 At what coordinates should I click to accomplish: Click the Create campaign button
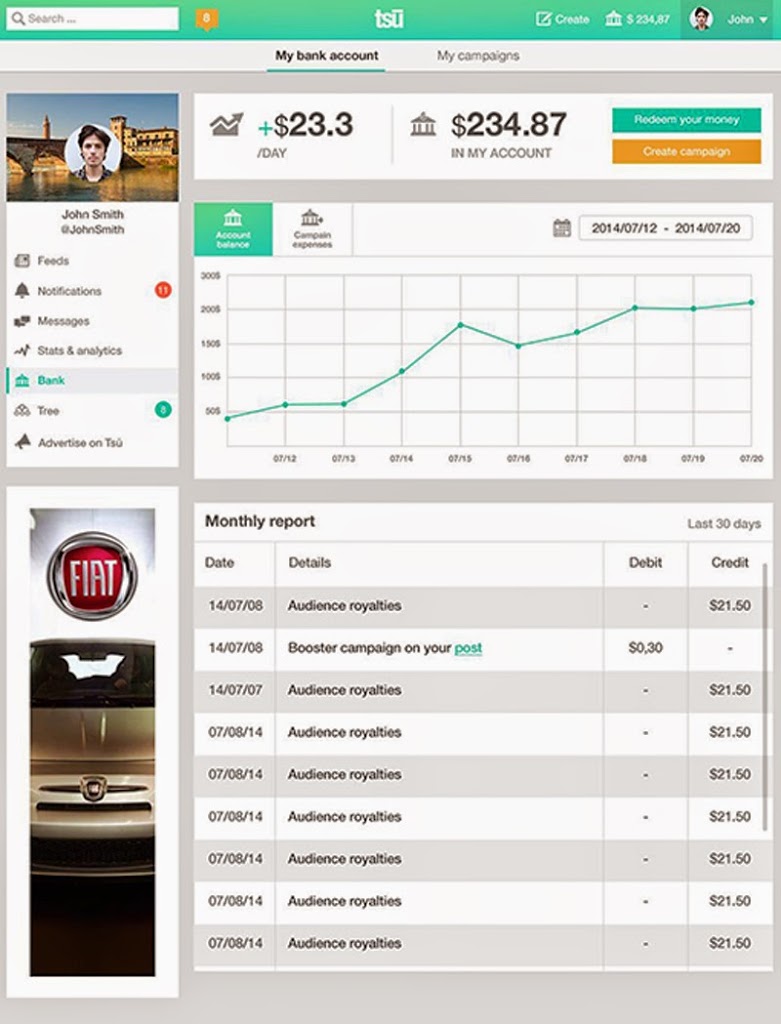[x=686, y=152]
